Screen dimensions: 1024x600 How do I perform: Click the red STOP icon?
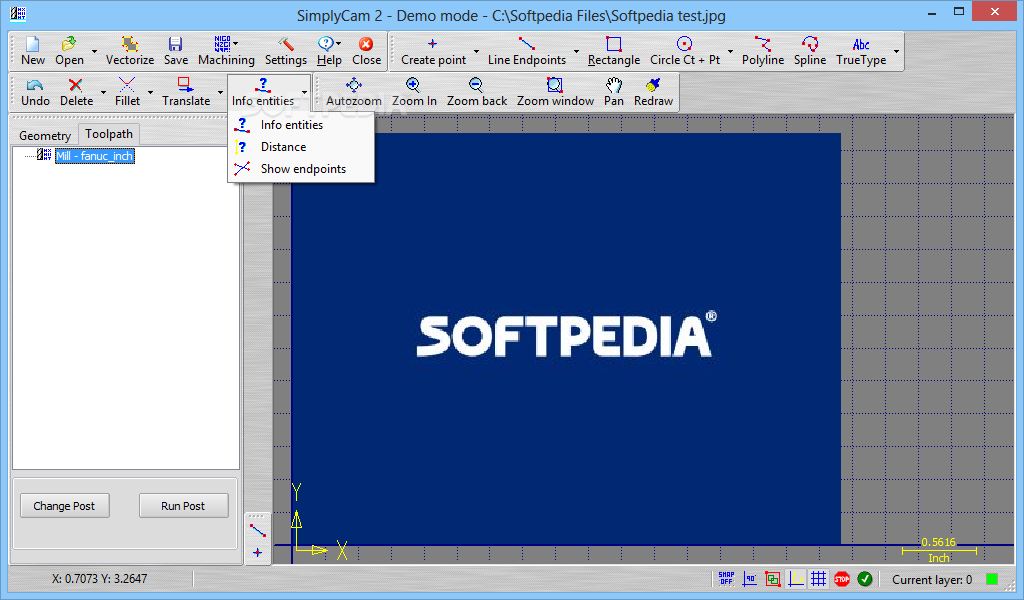coord(842,578)
